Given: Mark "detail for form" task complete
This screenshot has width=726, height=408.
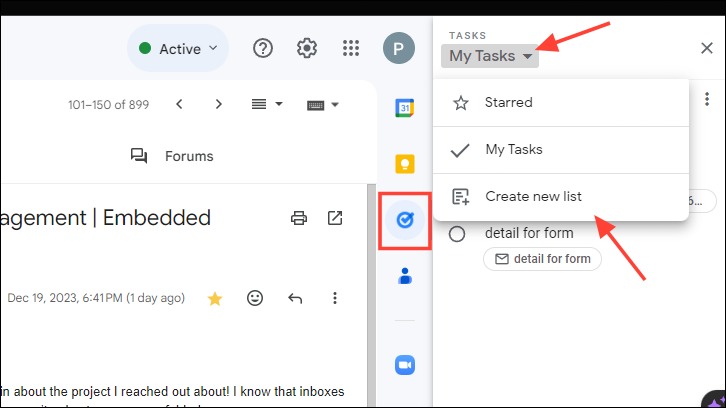Looking at the screenshot, I should (457, 234).
